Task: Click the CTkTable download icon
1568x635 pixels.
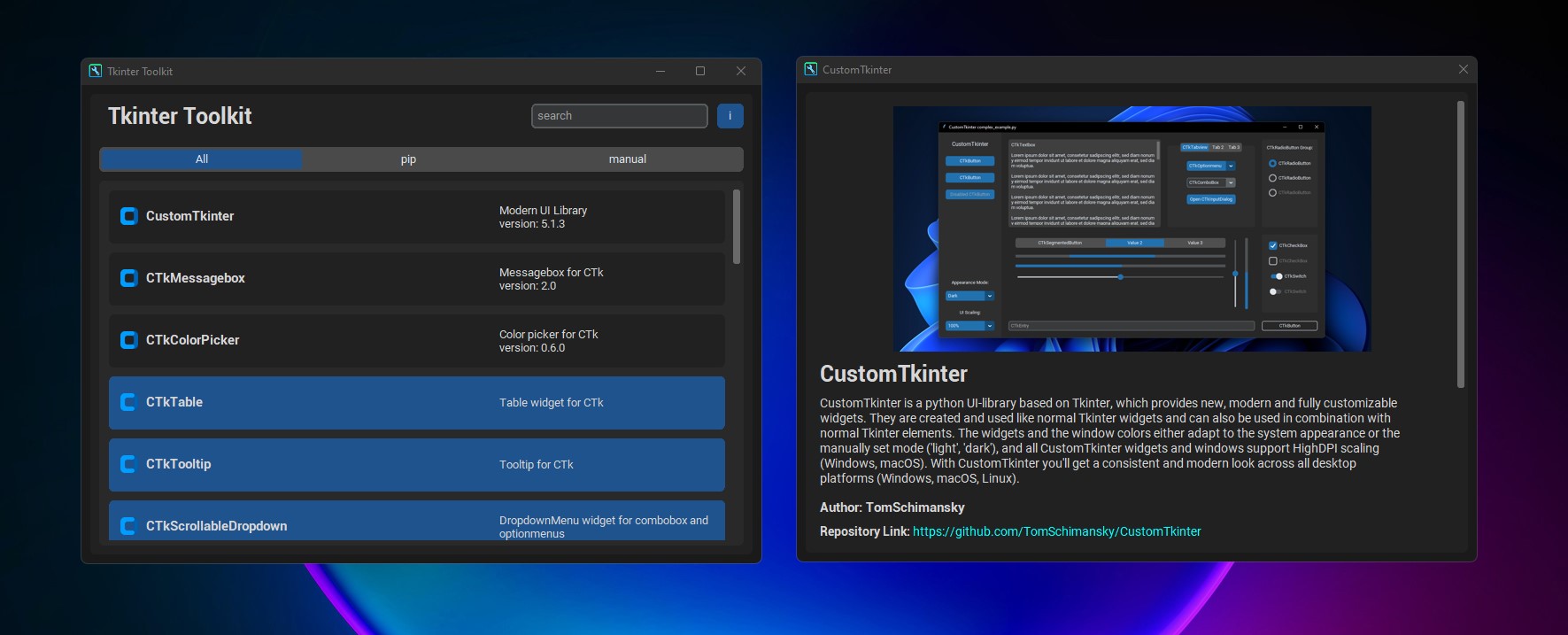Action: [x=128, y=402]
